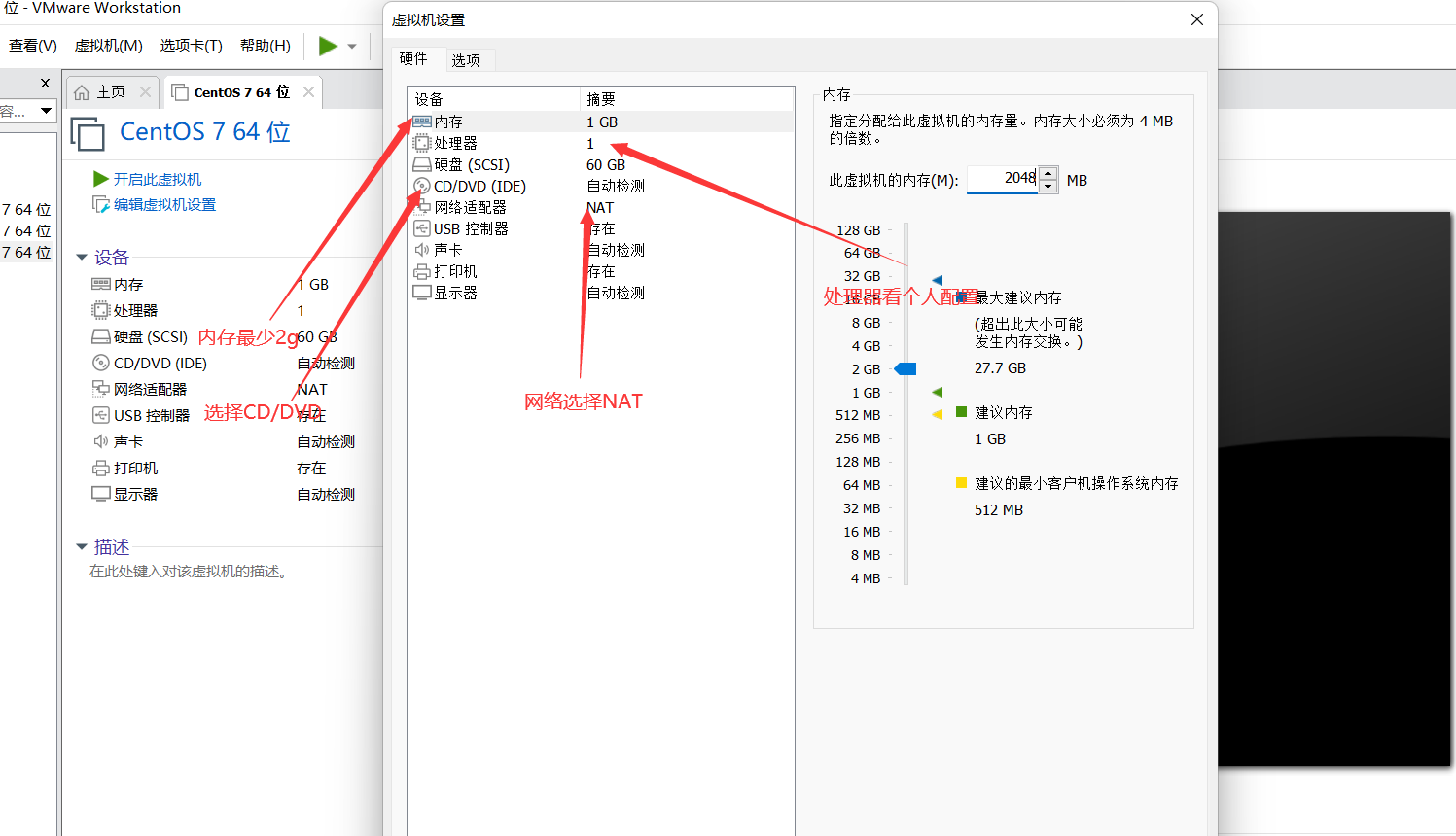Decrease memory with the down spinner arrow
This screenshot has width=1456, height=836.
coord(1048,186)
